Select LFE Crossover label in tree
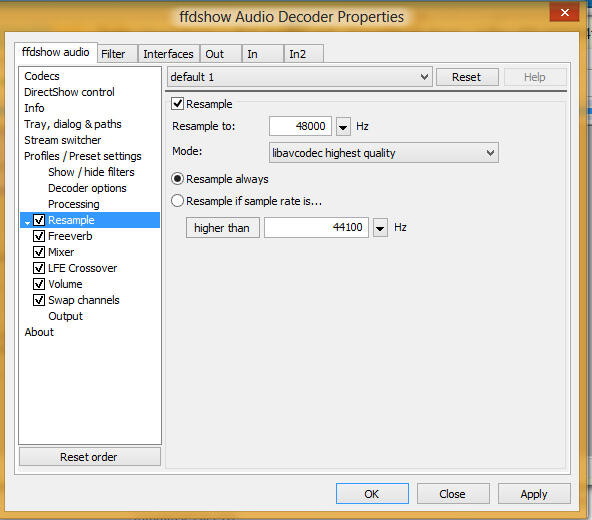Screen dimensions: 592x520 coord(82,268)
